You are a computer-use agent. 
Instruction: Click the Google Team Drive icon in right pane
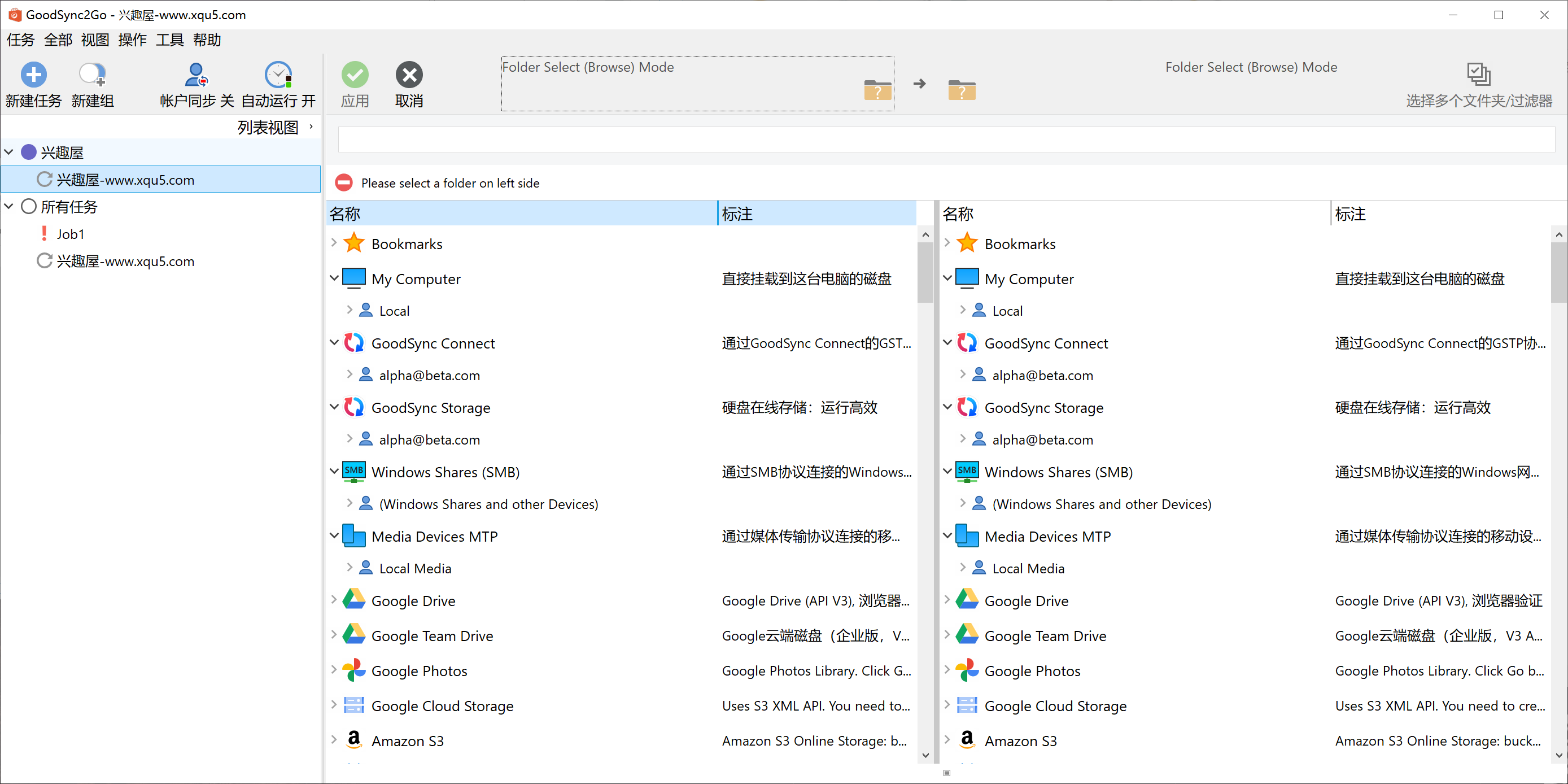[967, 635]
